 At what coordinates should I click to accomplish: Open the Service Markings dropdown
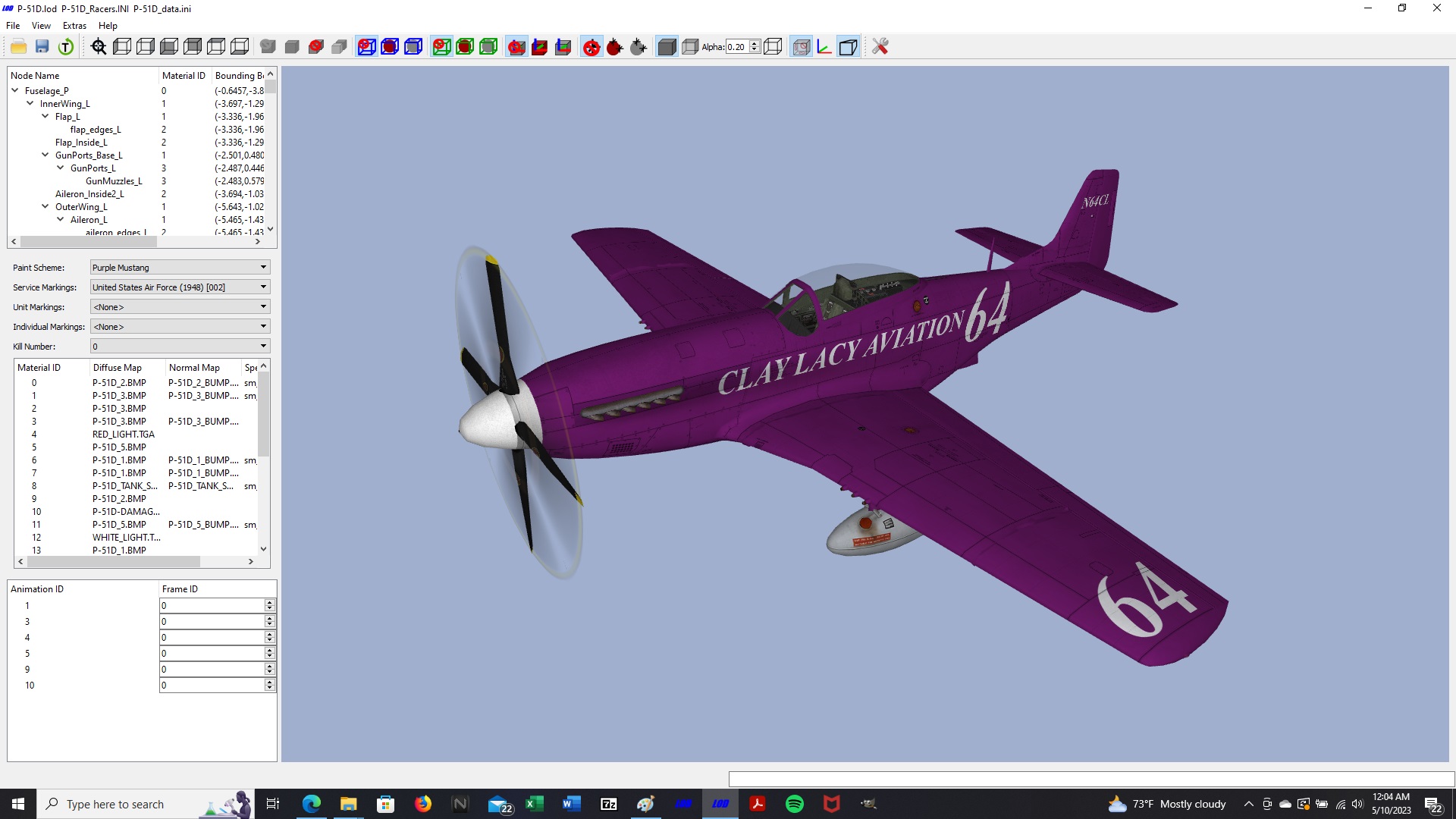180,287
